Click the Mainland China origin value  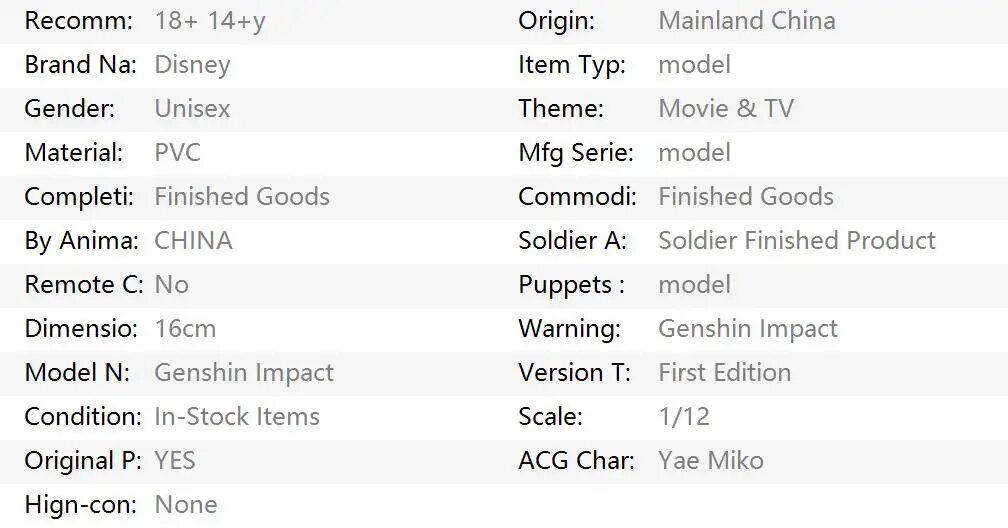click(747, 21)
